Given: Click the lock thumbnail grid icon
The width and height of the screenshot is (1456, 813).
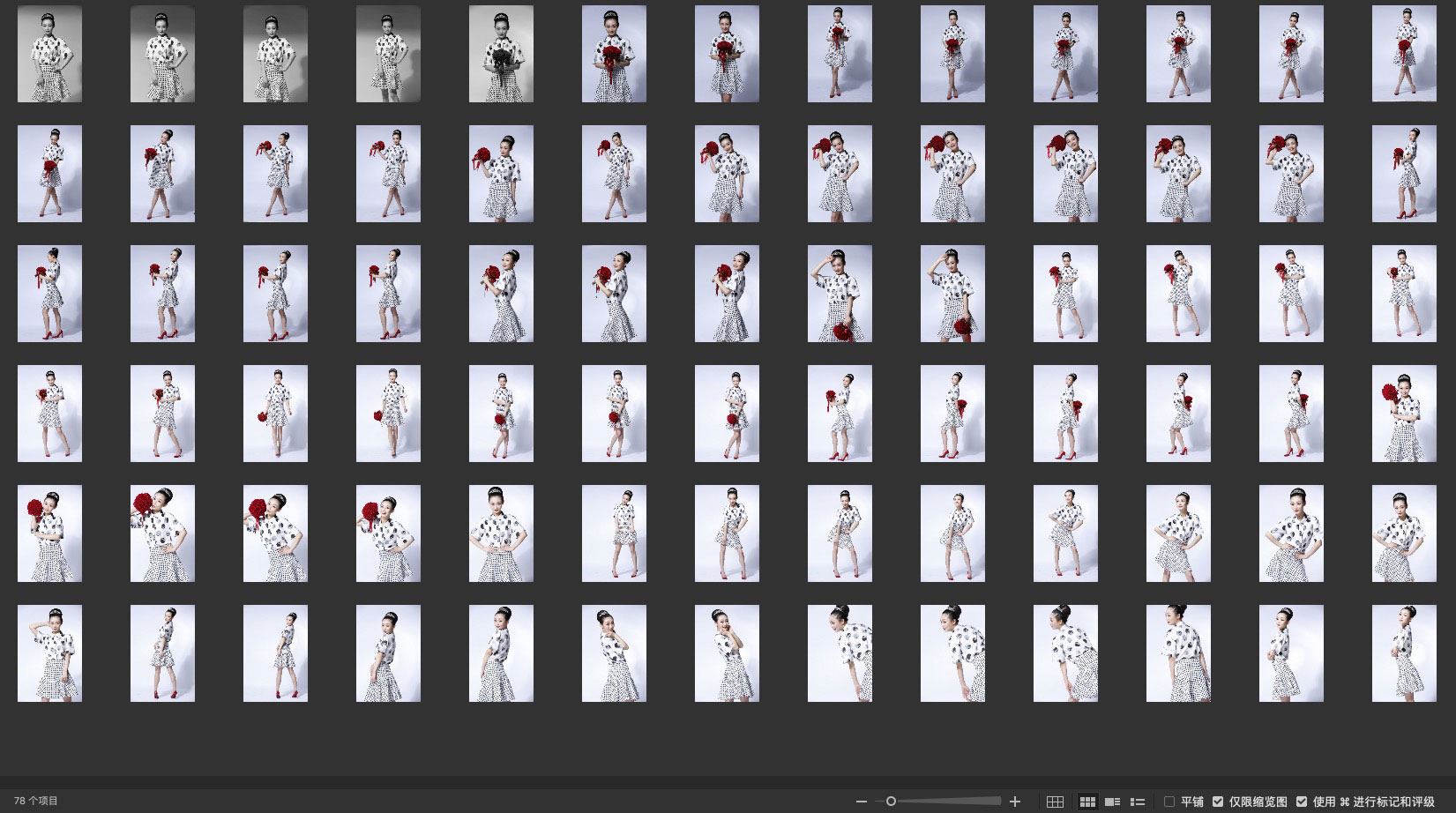Looking at the screenshot, I should pos(1055,802).
